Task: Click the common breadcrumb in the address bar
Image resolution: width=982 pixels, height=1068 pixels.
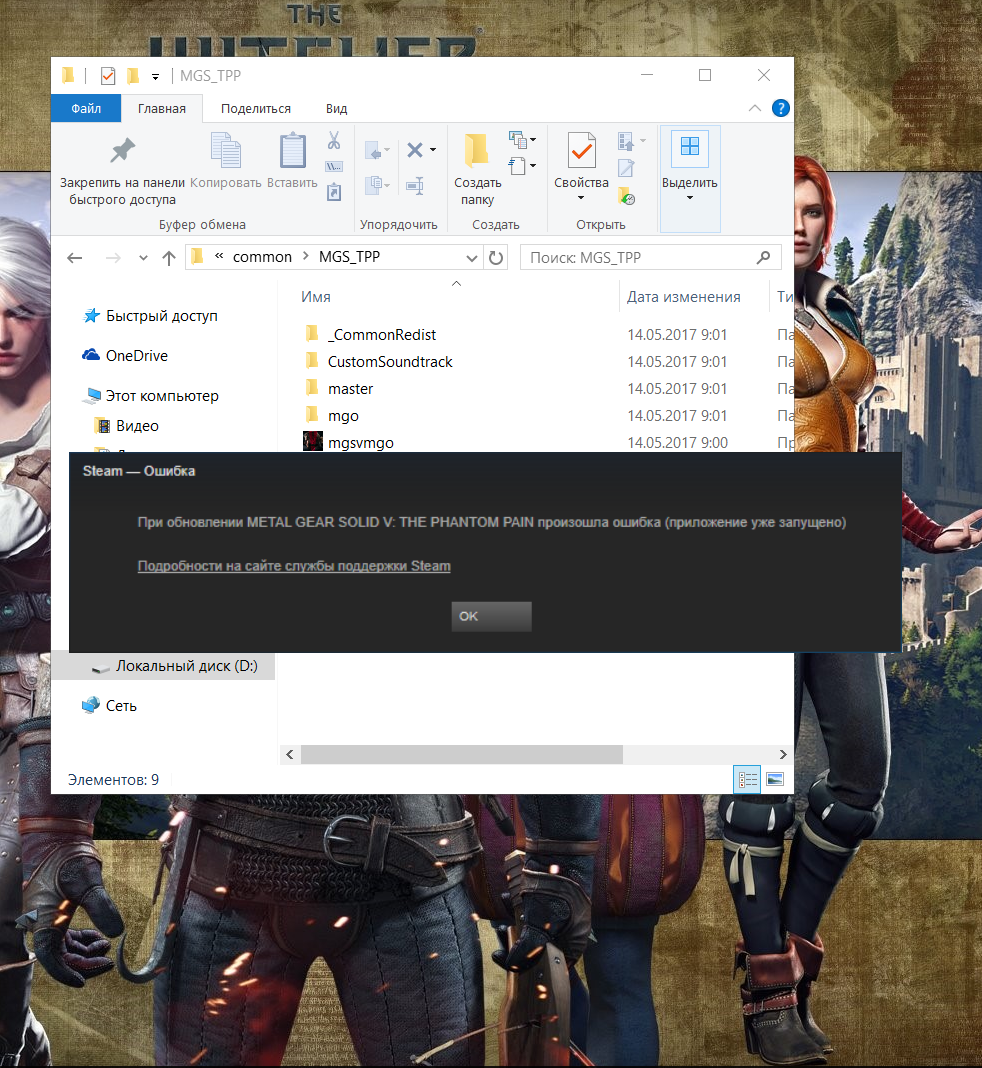Action: coord(262,257)
